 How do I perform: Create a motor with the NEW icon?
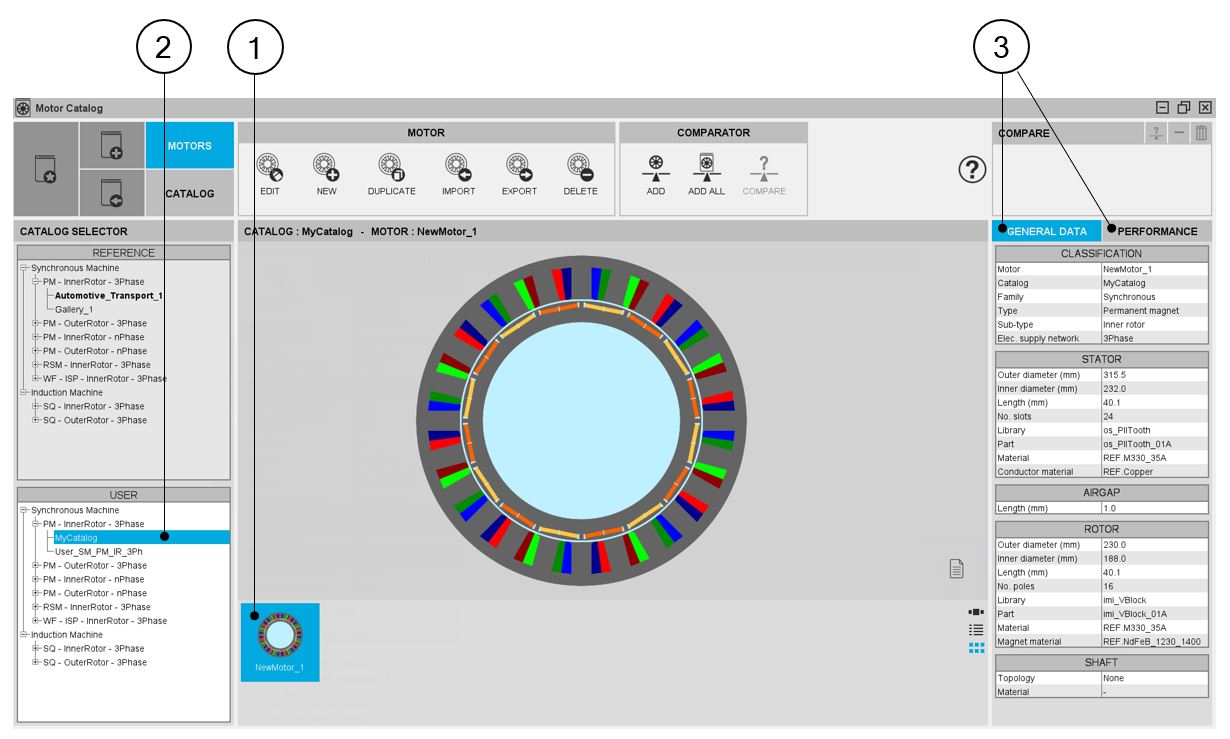point(326,167)
